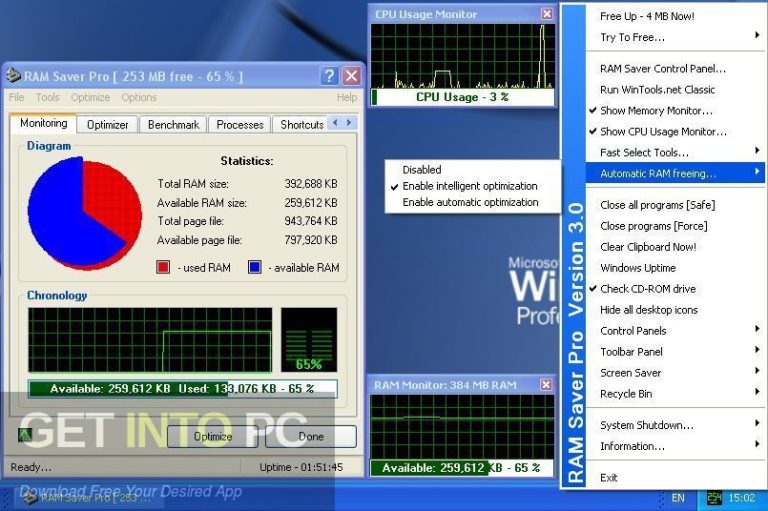Open the Options menu
Screen dimensions: 768x511
[x=139, y=97]
